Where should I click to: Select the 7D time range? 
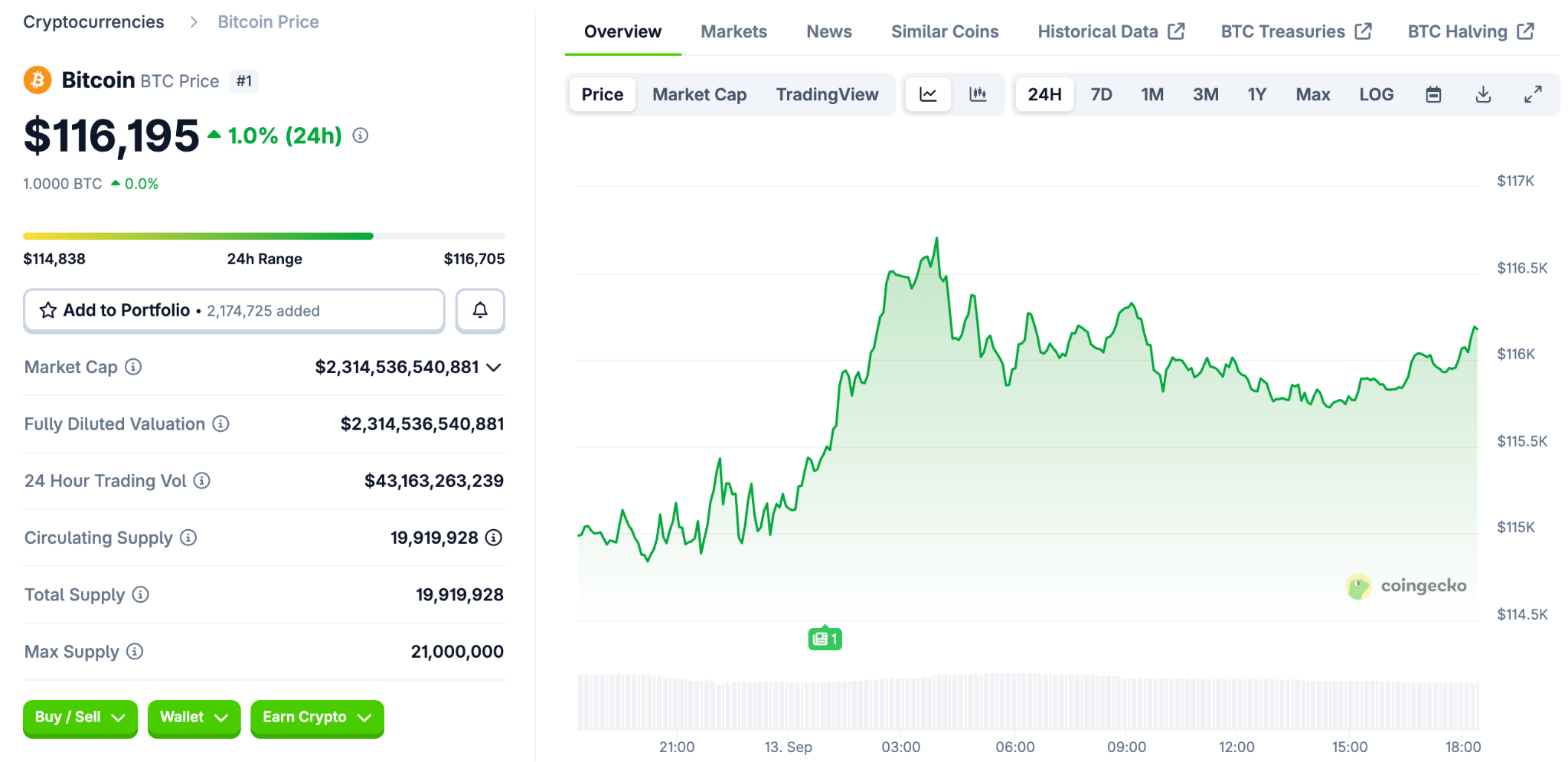tap(1101, 94)
